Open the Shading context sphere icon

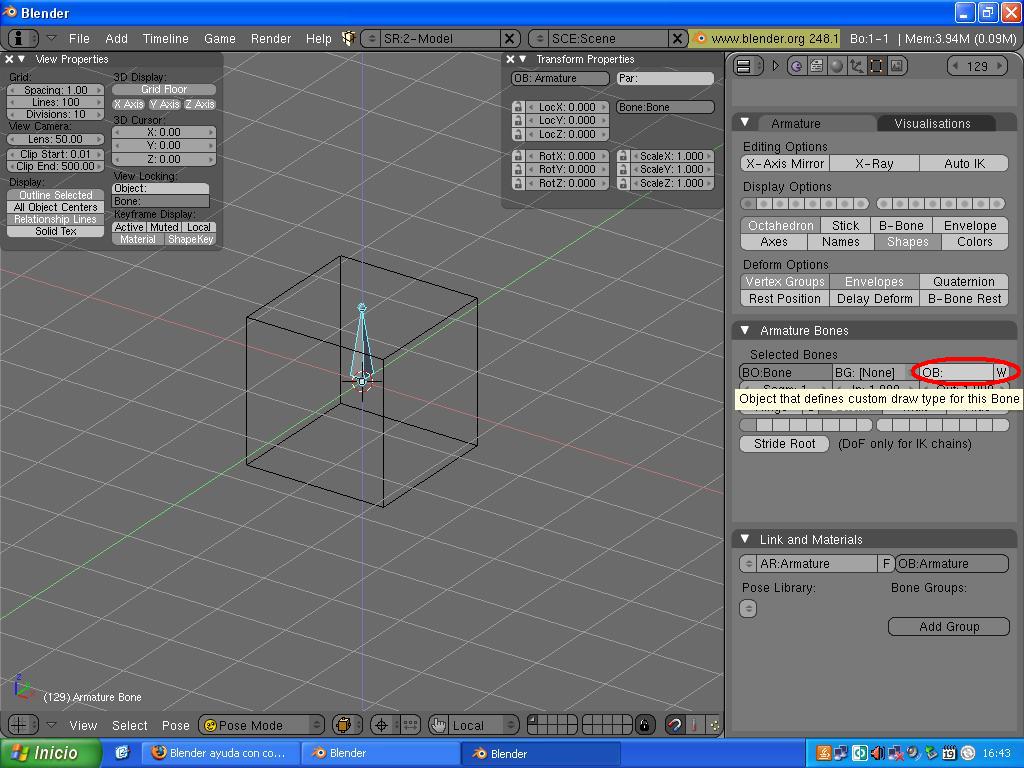(837, 66)
